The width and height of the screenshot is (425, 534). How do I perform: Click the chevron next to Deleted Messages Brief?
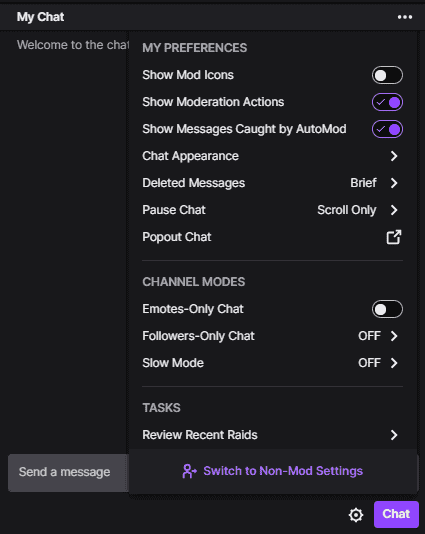[x=394, y=183]
